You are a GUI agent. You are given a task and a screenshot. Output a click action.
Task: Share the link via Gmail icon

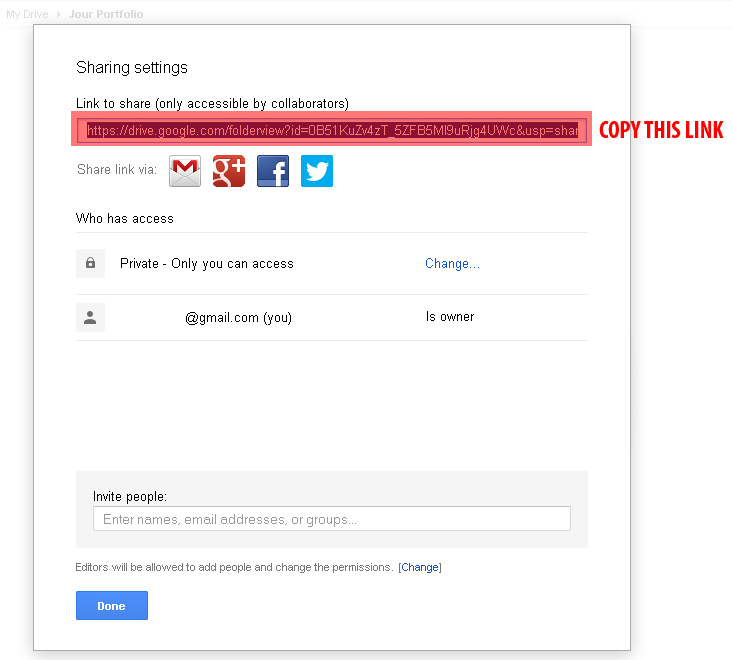(x=185, y=171)
